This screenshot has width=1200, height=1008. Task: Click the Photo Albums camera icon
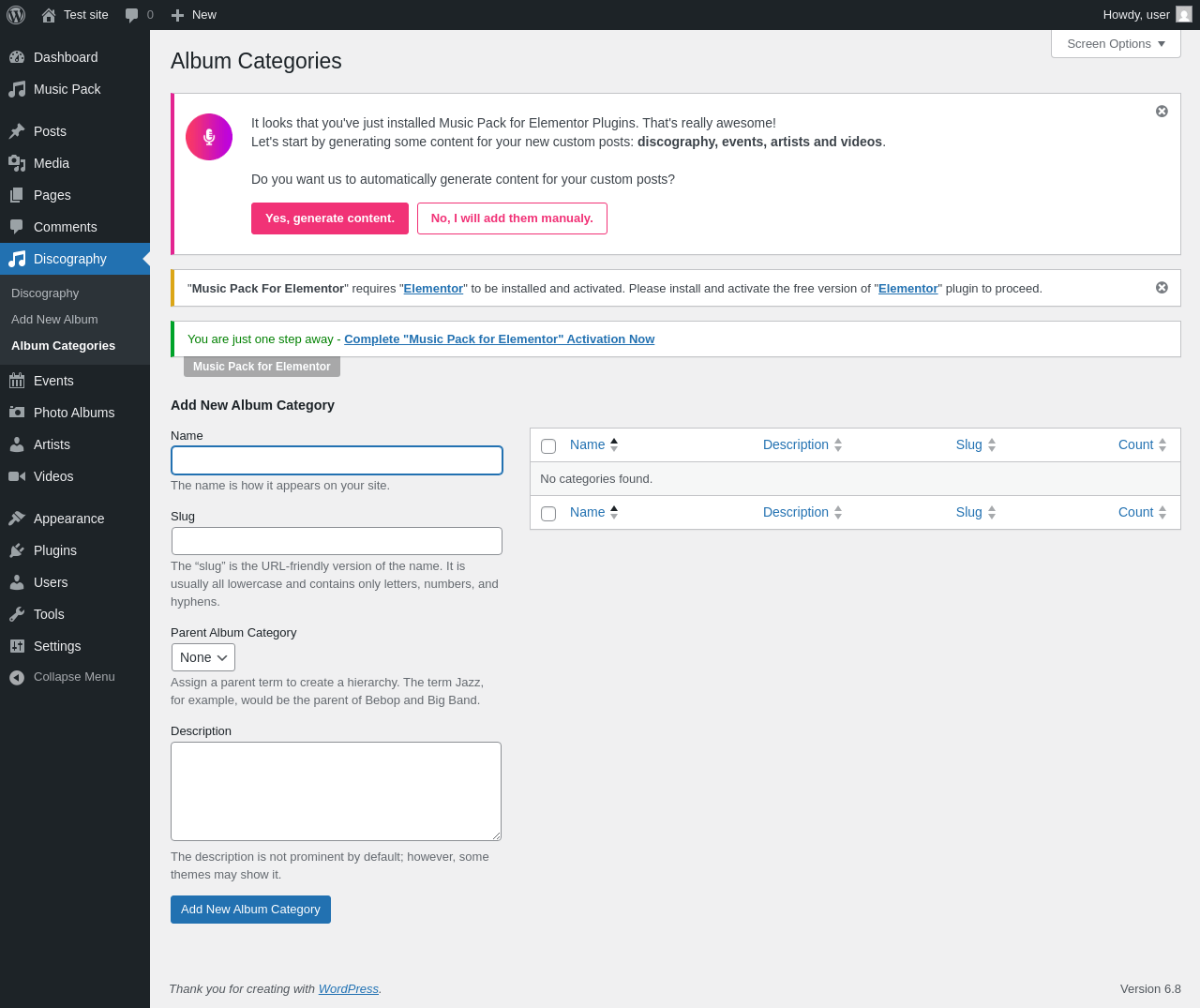point(17,413)
